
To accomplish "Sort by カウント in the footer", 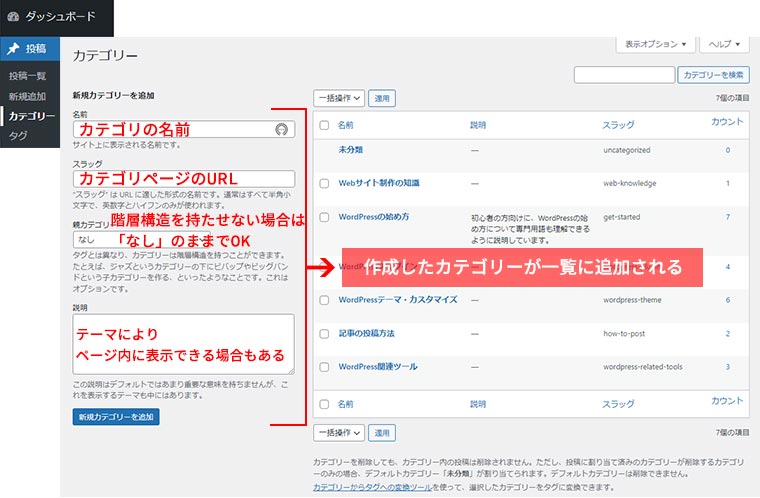I will click(x=727, y=401).
